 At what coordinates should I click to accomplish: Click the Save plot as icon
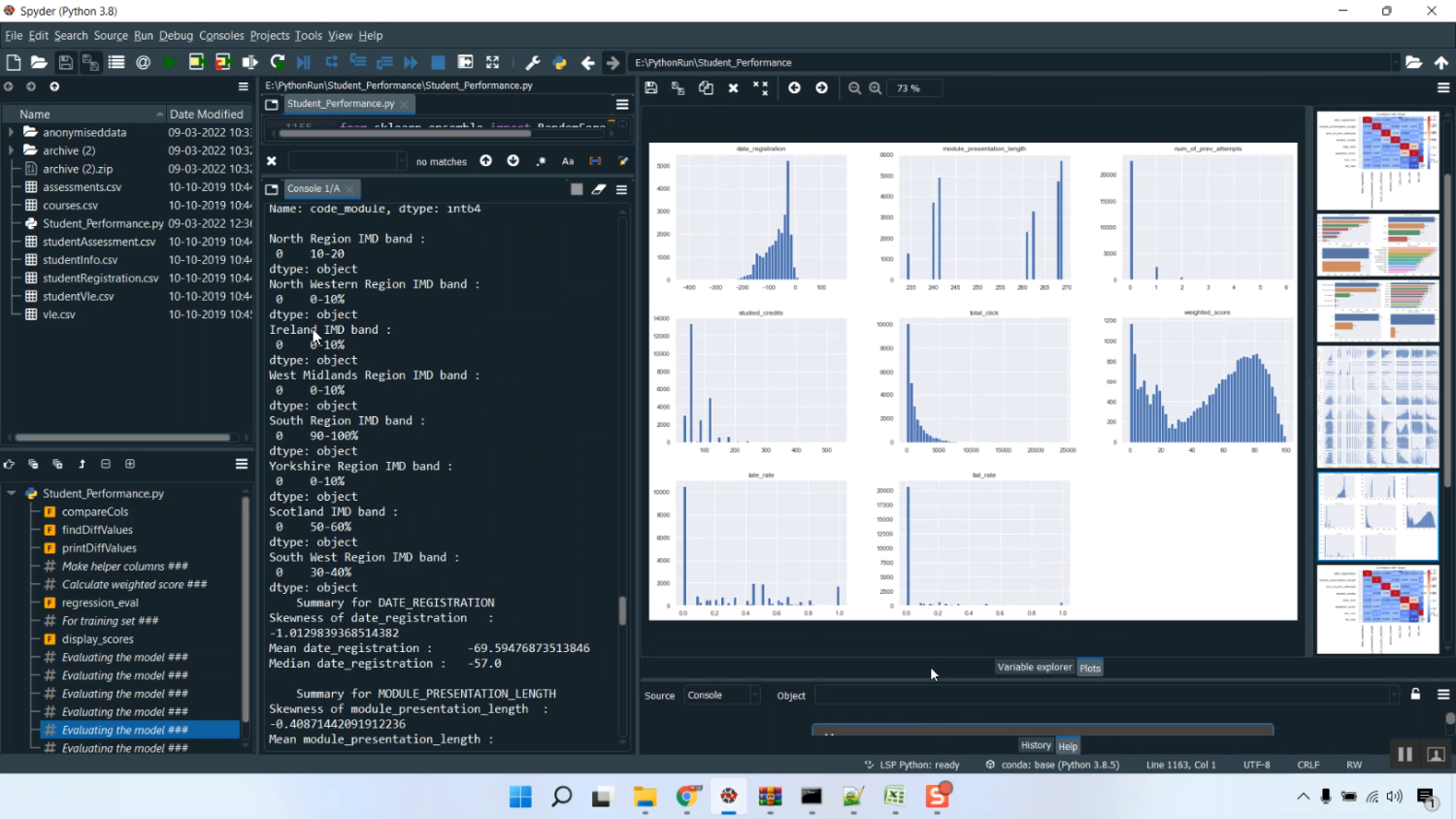tap(651, 88)
